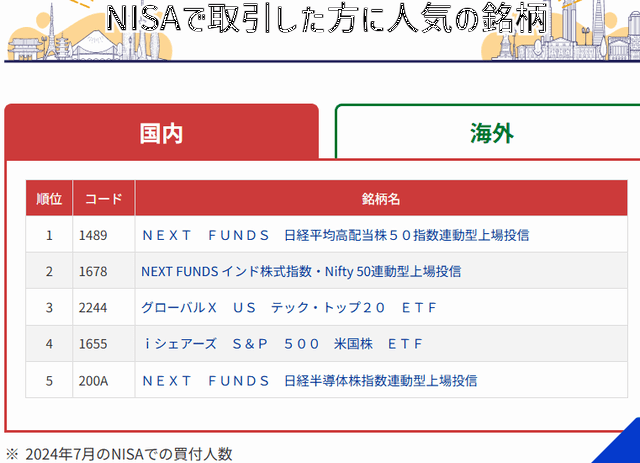
Task: Open NEXT FUNDS 日経半導体株指数 link
Action: point(309,380)
